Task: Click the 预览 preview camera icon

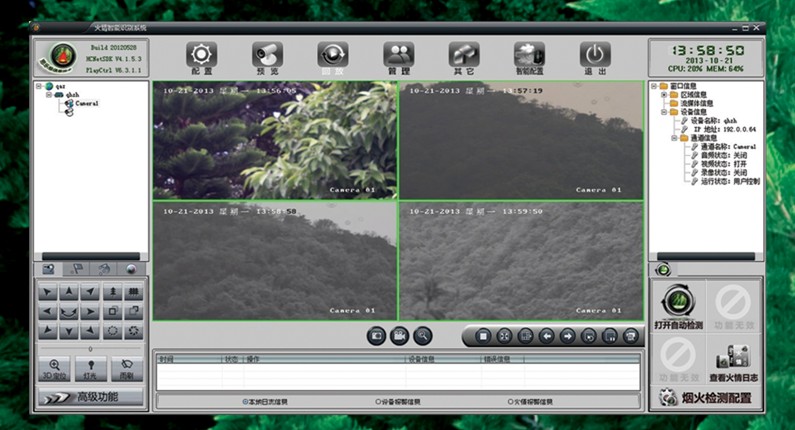Action: pyautogui.click(x=267, y=56)
